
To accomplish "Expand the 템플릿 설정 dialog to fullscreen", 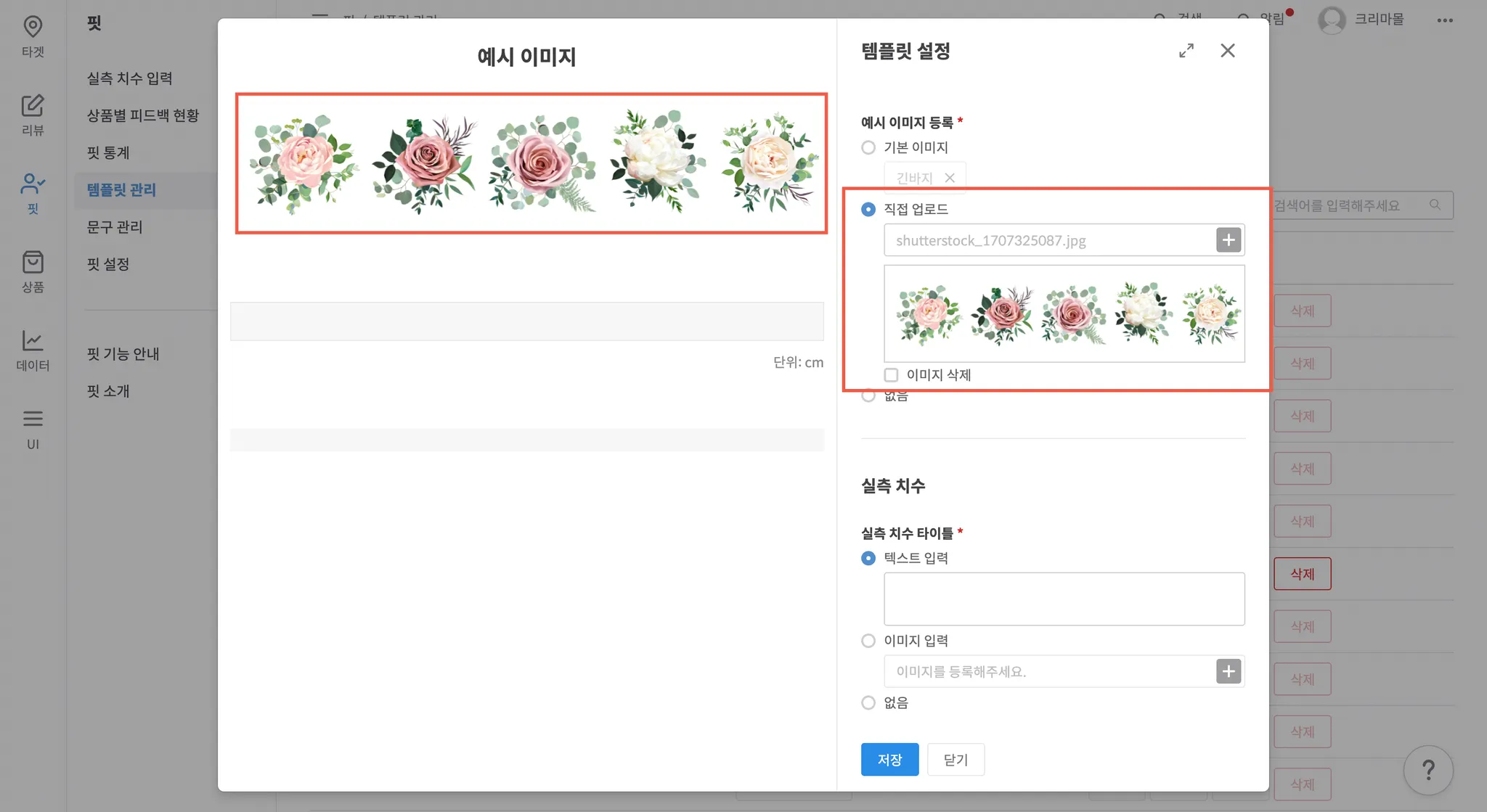I will pos(1186,51).
